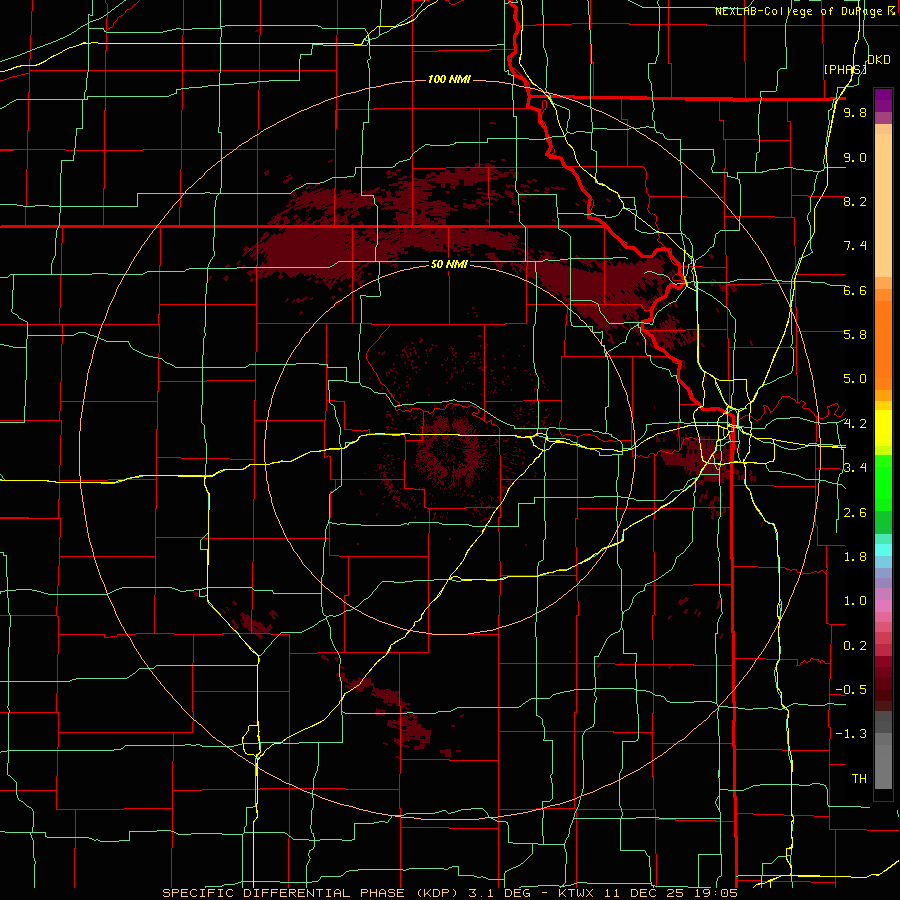The height and width of the screenshot is (900, 900).
Task: Click the 6.6 value on the color scale
Action: pos(855,290)
